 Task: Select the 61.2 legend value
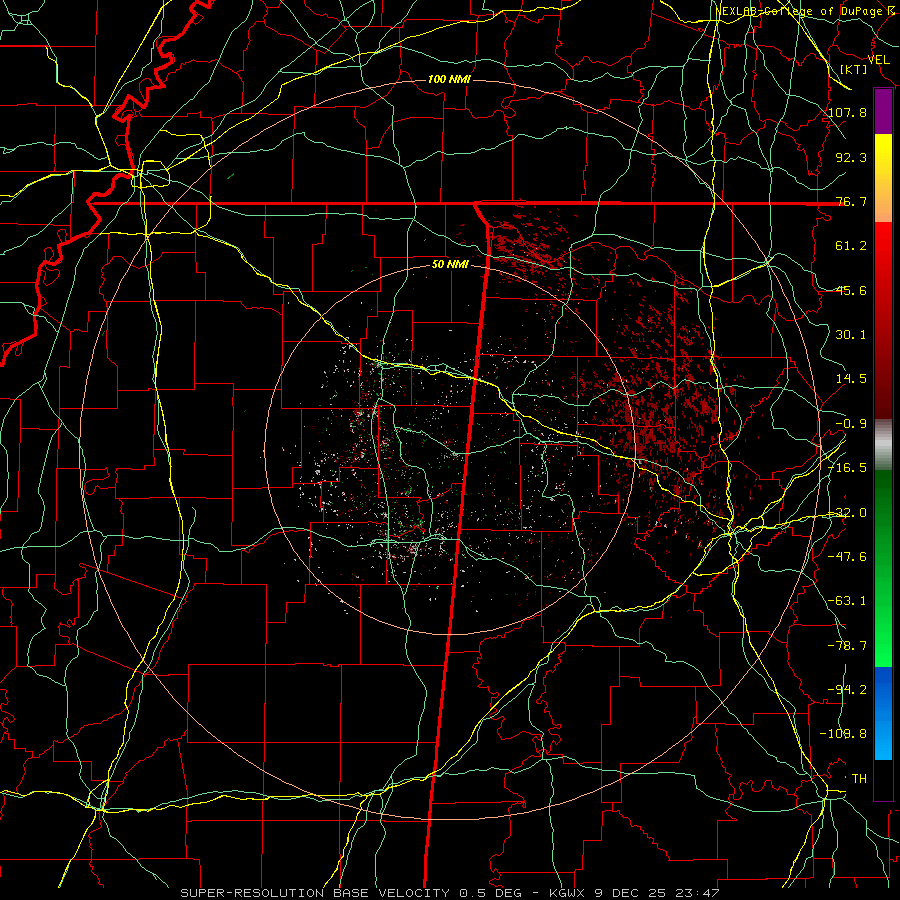[851, 246]
